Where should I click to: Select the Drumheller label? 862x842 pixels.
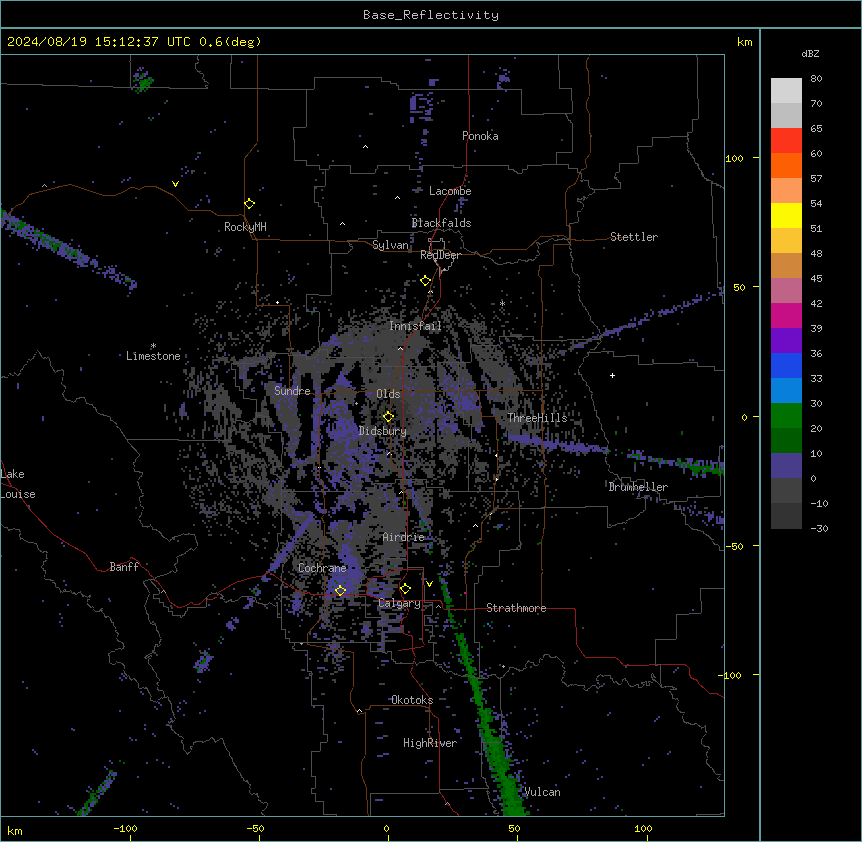pyautogui.click(x=638, y=487)
